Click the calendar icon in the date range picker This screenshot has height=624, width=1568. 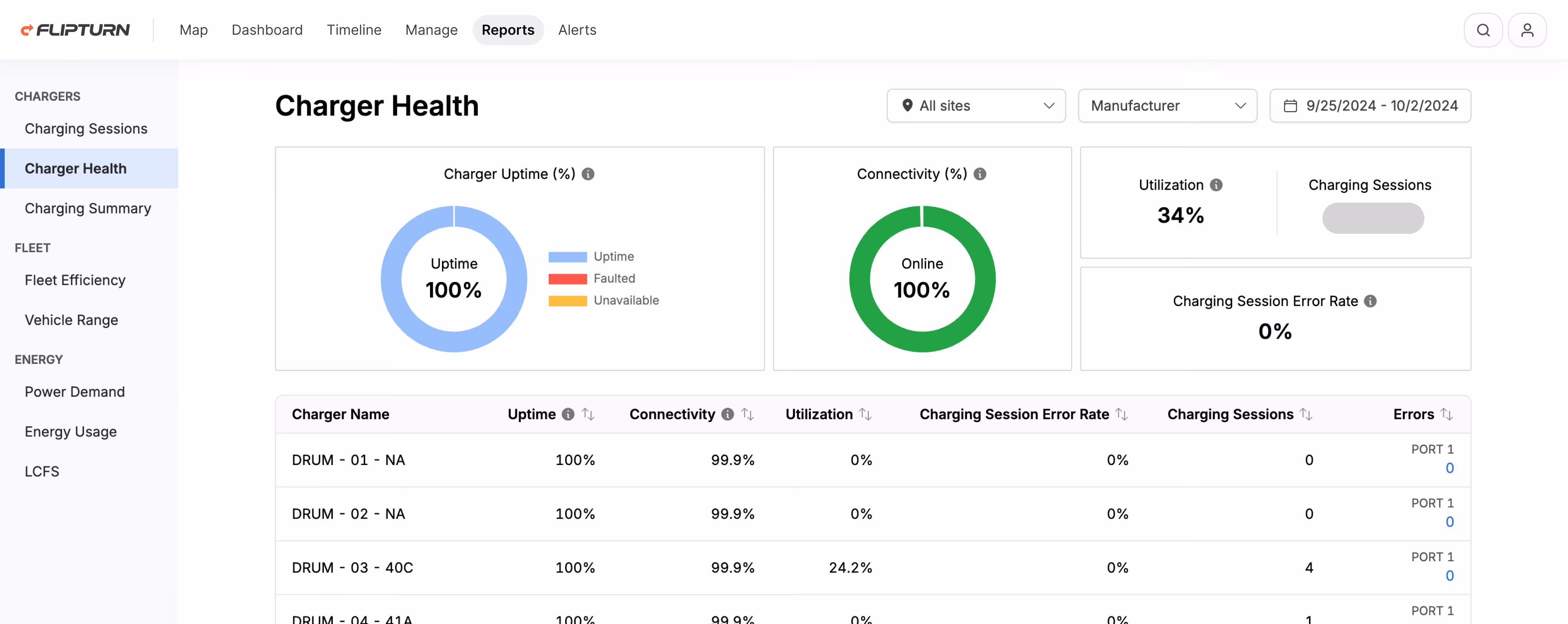click(x=1291, y=105)
